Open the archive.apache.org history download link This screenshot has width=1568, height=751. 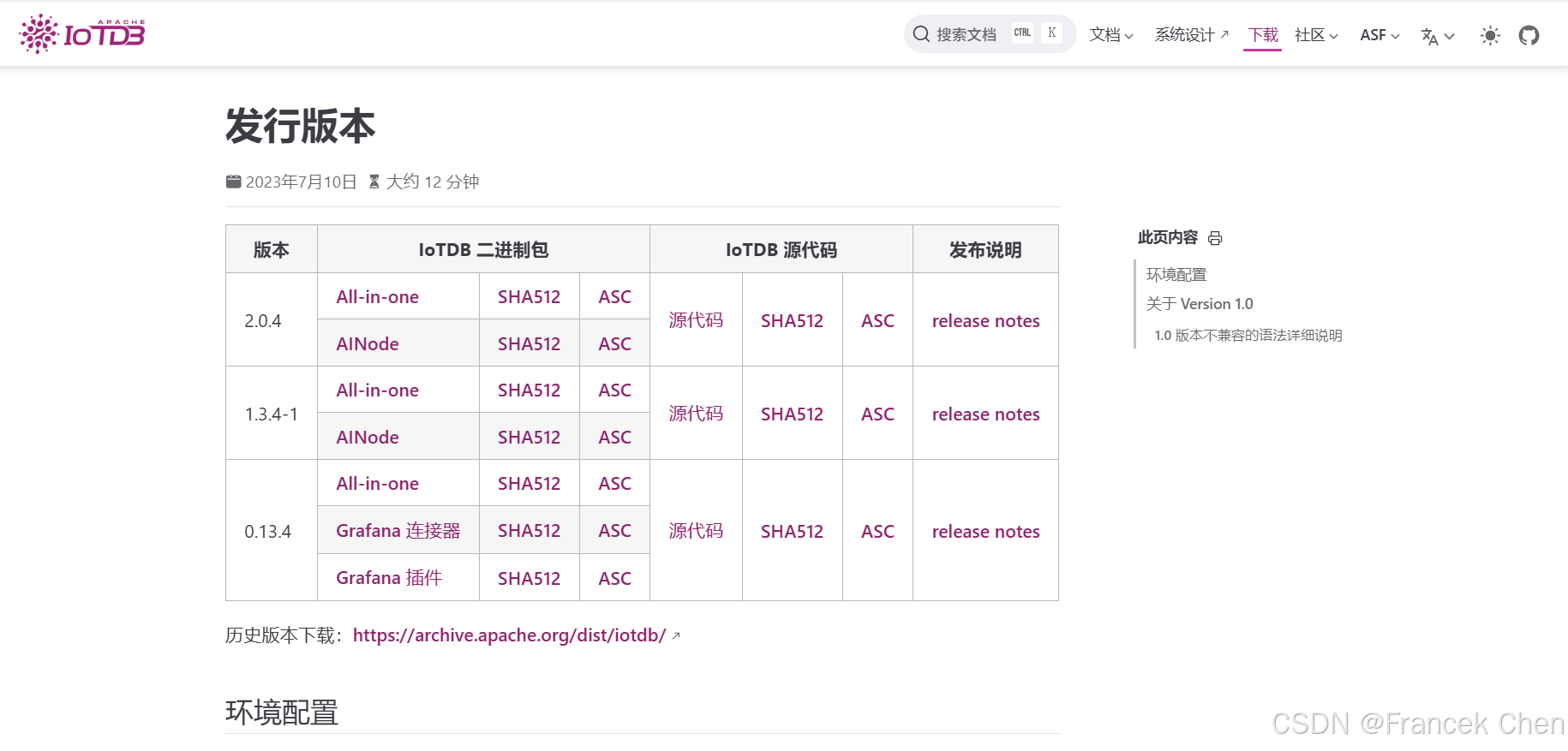tap(509, 635)
